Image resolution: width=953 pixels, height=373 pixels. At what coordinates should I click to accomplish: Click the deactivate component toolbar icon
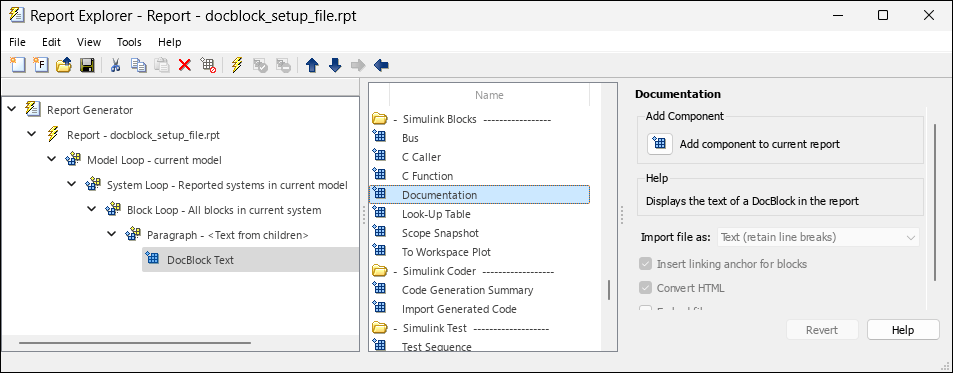pyautogui.click(x=208, y=65)
